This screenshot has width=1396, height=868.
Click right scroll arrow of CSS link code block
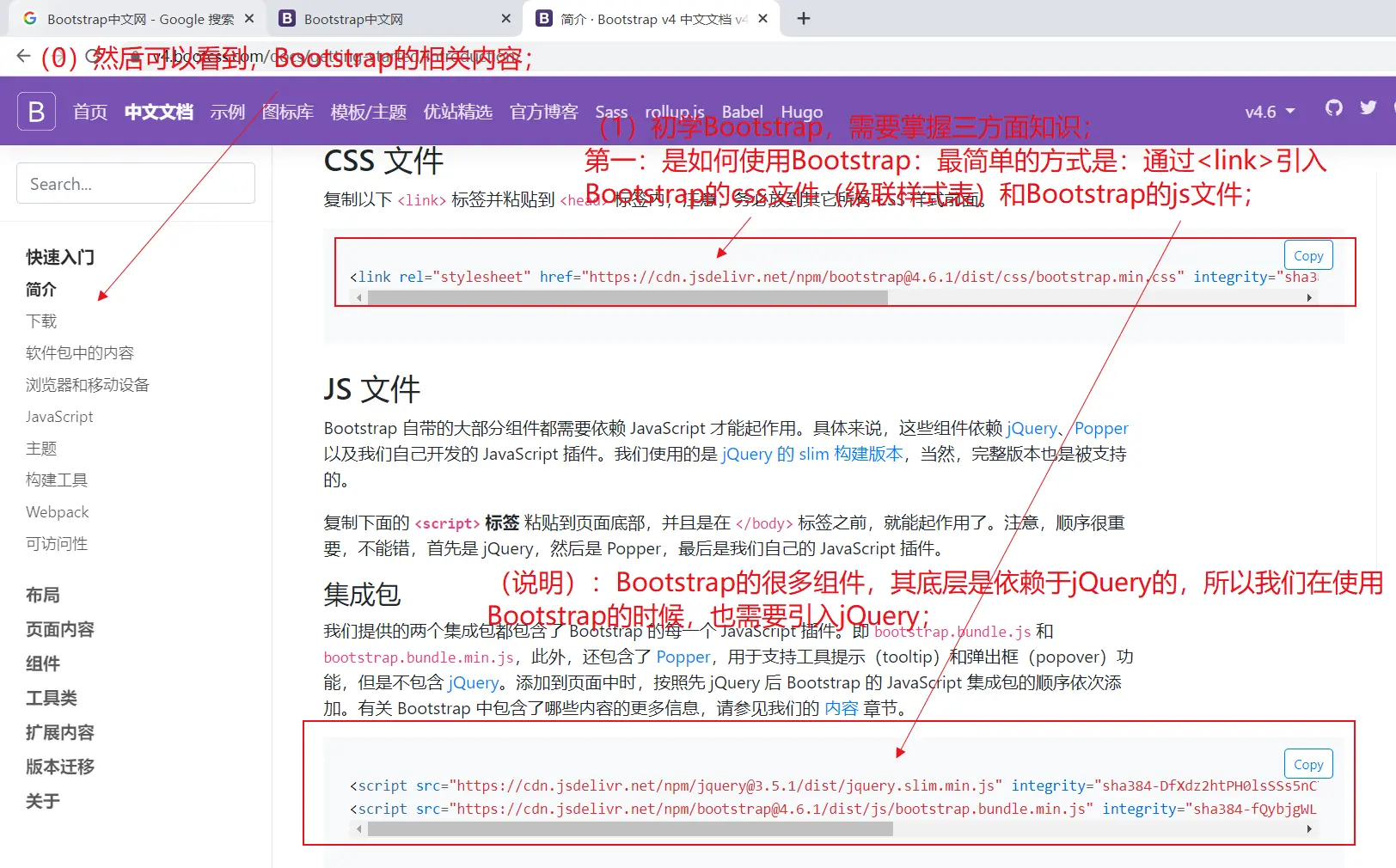coord(1308,298)
